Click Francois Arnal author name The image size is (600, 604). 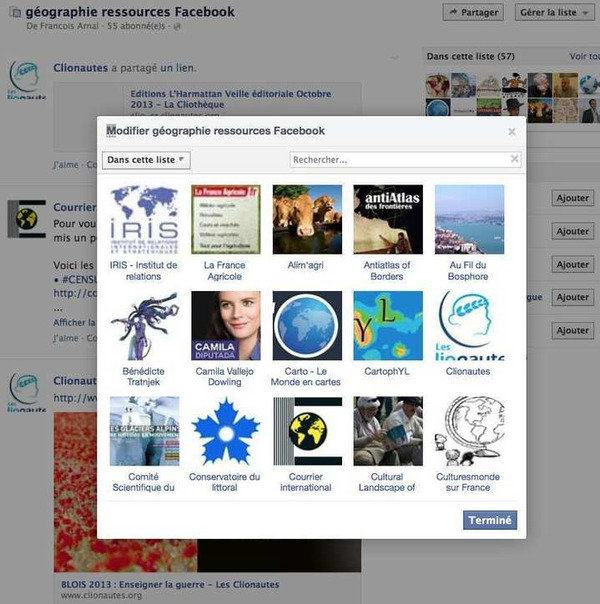pos(67,26)
